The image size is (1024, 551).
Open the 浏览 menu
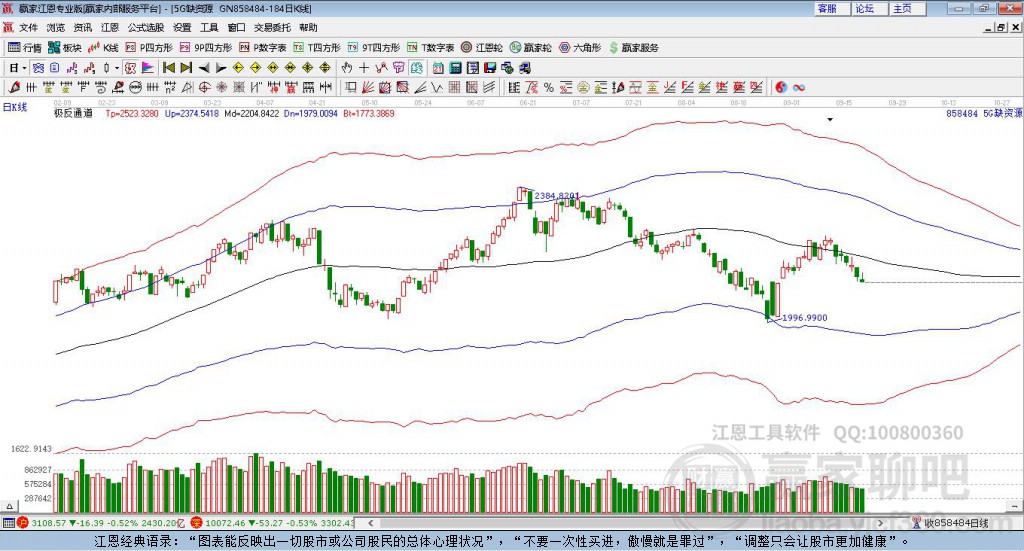click(x=56, y=27)
